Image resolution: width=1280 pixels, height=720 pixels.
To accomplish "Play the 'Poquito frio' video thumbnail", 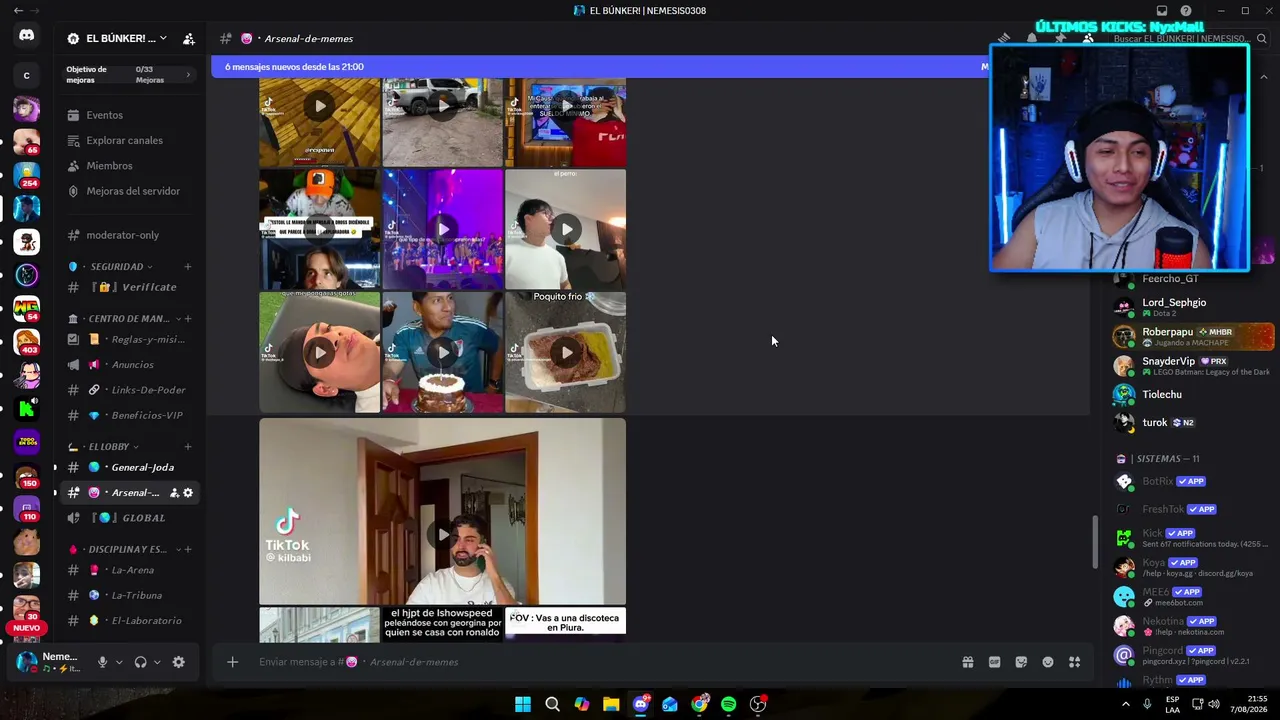I will [566, 352].
